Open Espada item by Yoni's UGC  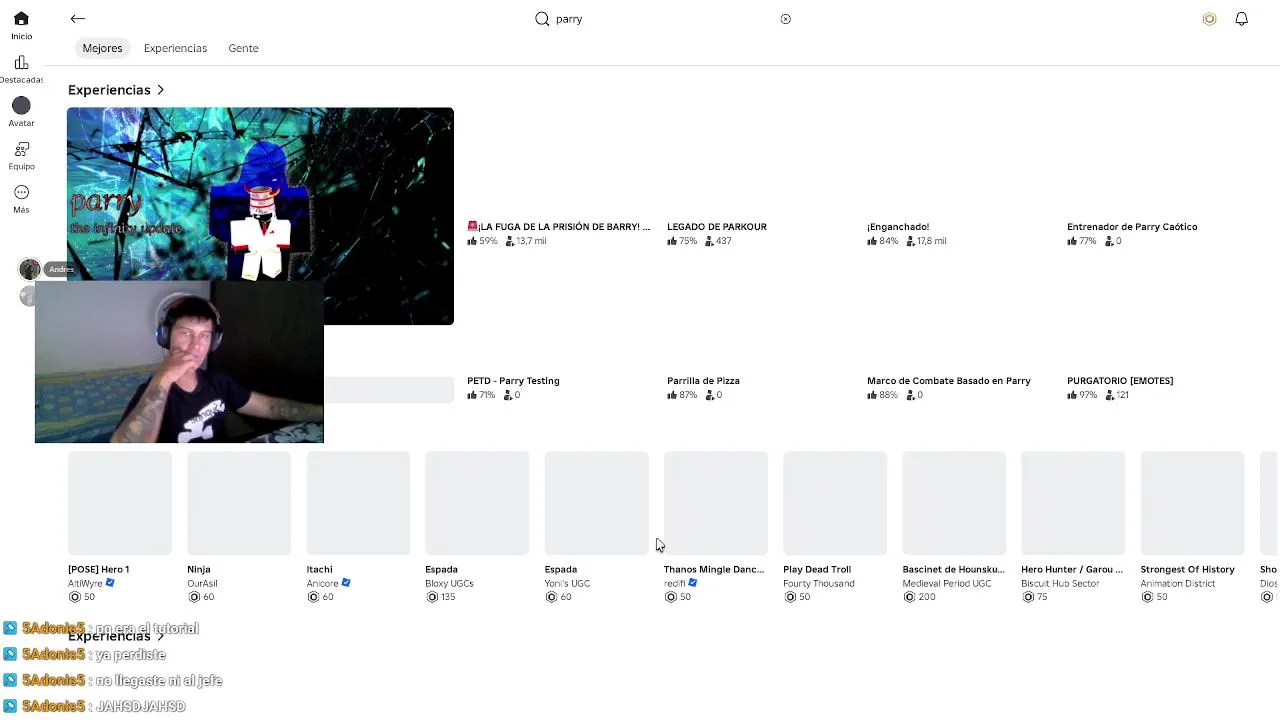(x=596, y=503)
